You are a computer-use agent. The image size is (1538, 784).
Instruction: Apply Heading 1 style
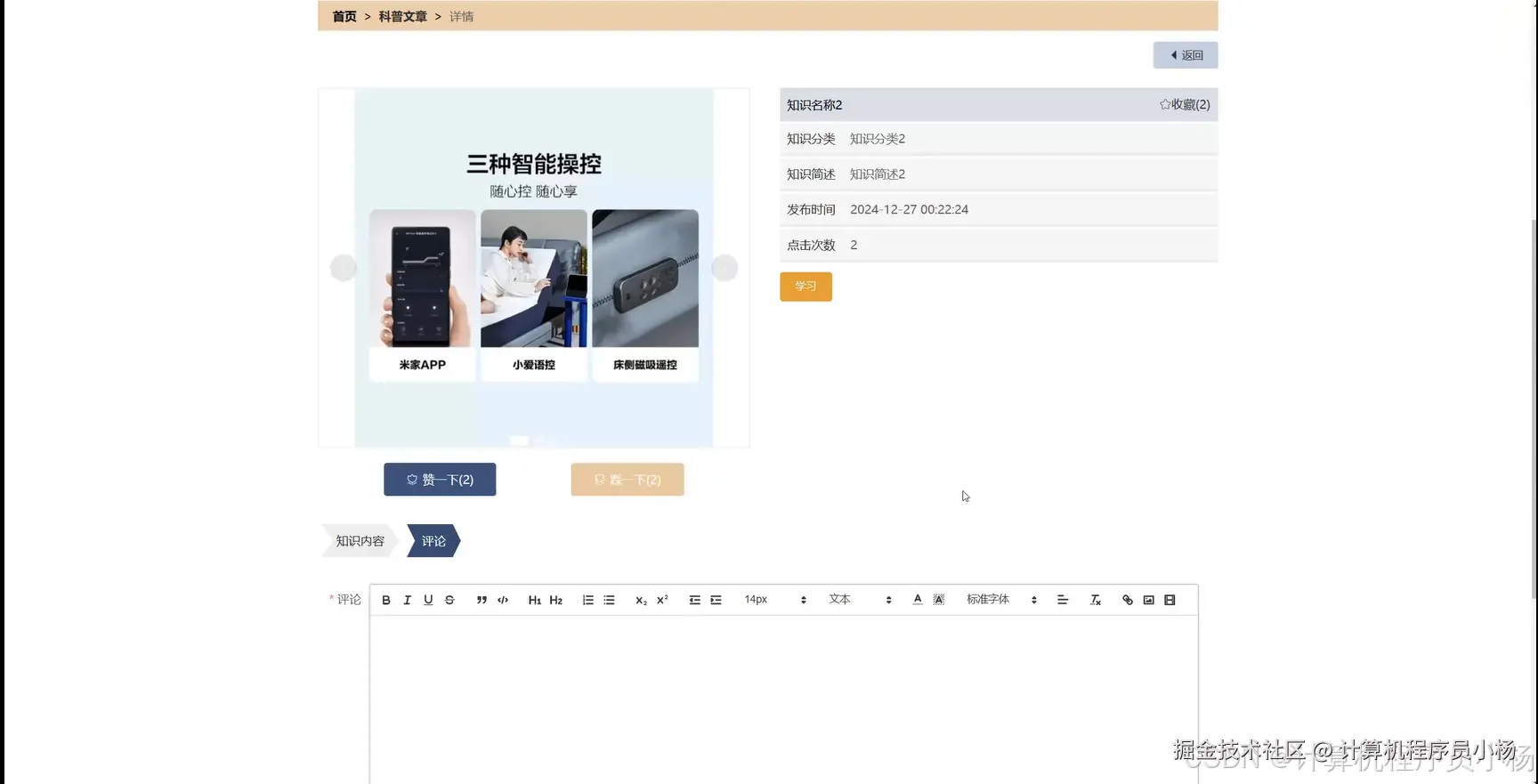534,600
